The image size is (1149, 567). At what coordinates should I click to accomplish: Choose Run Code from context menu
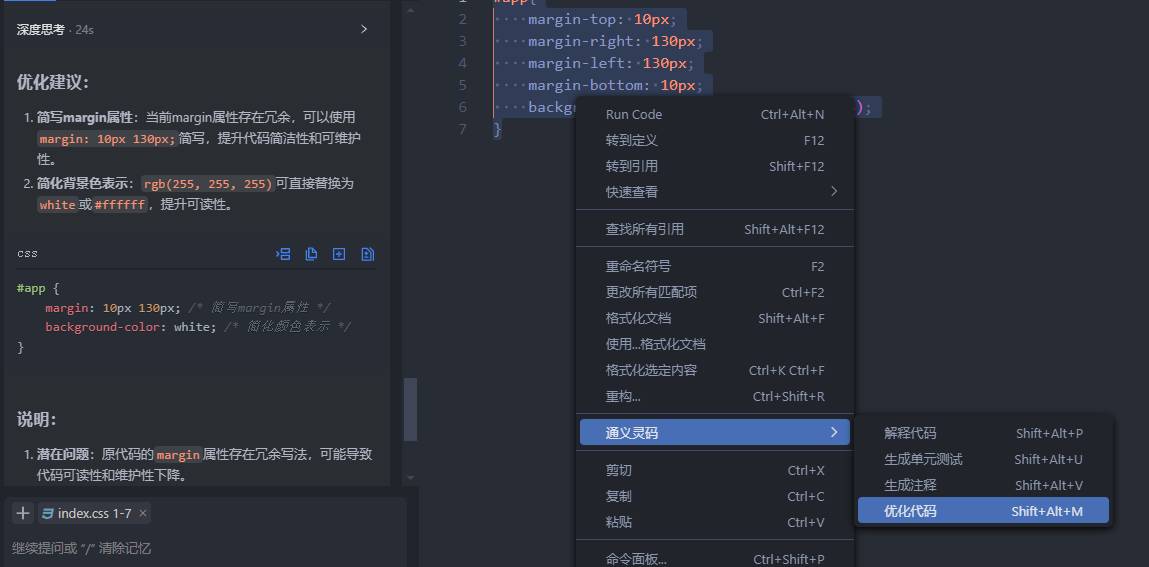click(714, 114)
